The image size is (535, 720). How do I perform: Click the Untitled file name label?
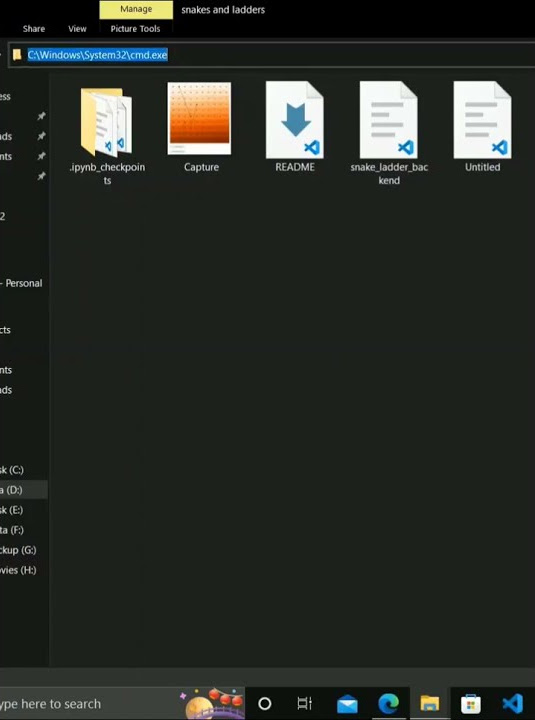pos(482,167)
